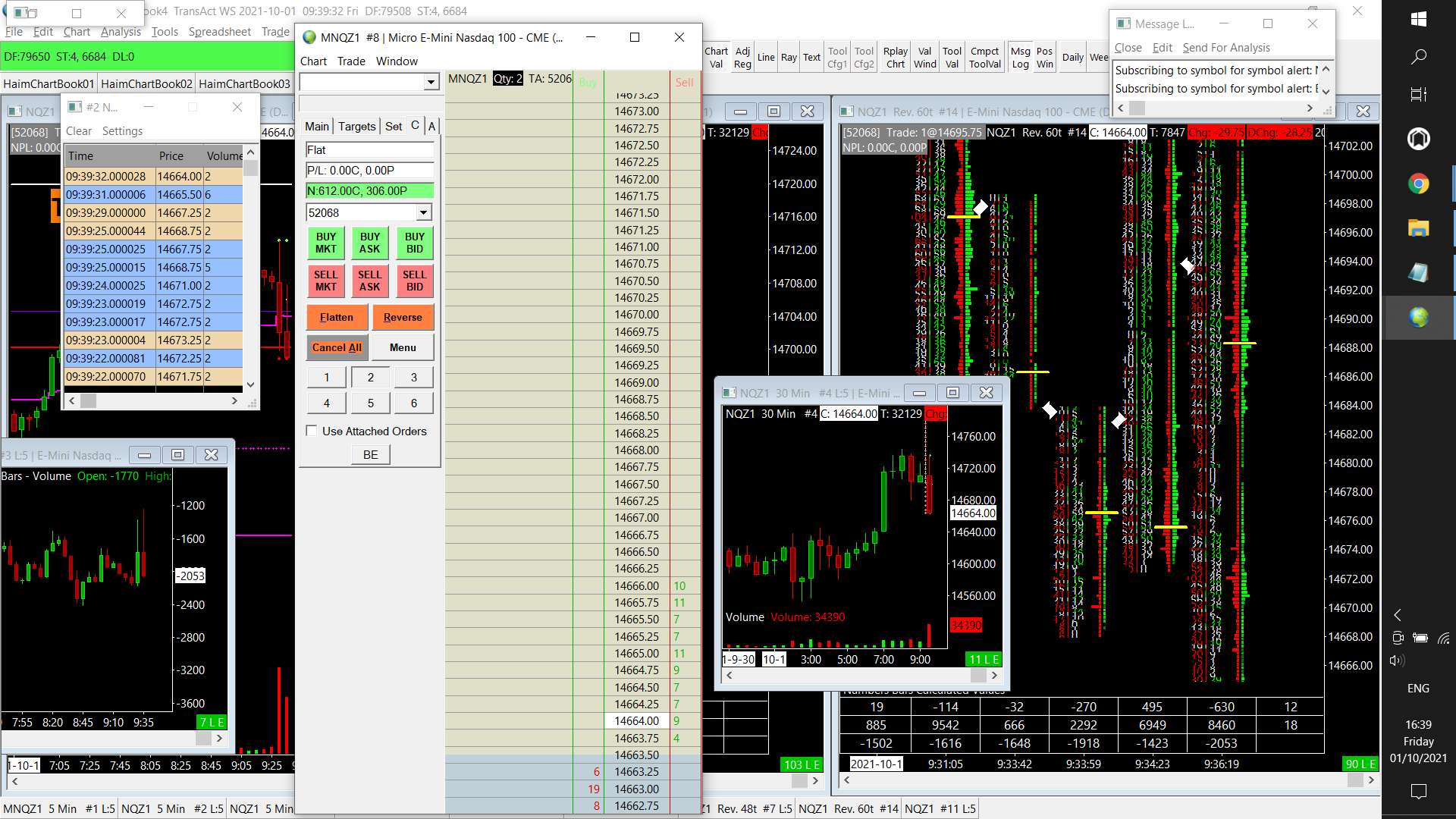
Task: Open the Msg Log toolbar button
Action: click(x=1020, y=58)
